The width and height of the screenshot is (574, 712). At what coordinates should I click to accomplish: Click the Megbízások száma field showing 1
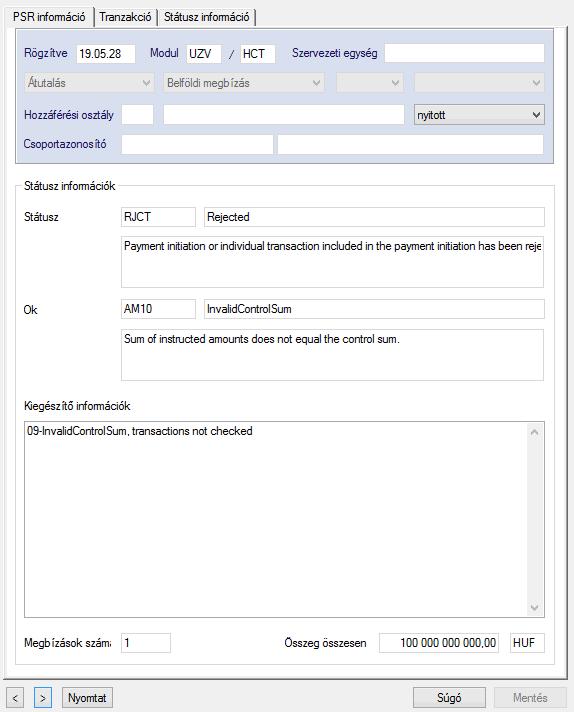point(146,643)
